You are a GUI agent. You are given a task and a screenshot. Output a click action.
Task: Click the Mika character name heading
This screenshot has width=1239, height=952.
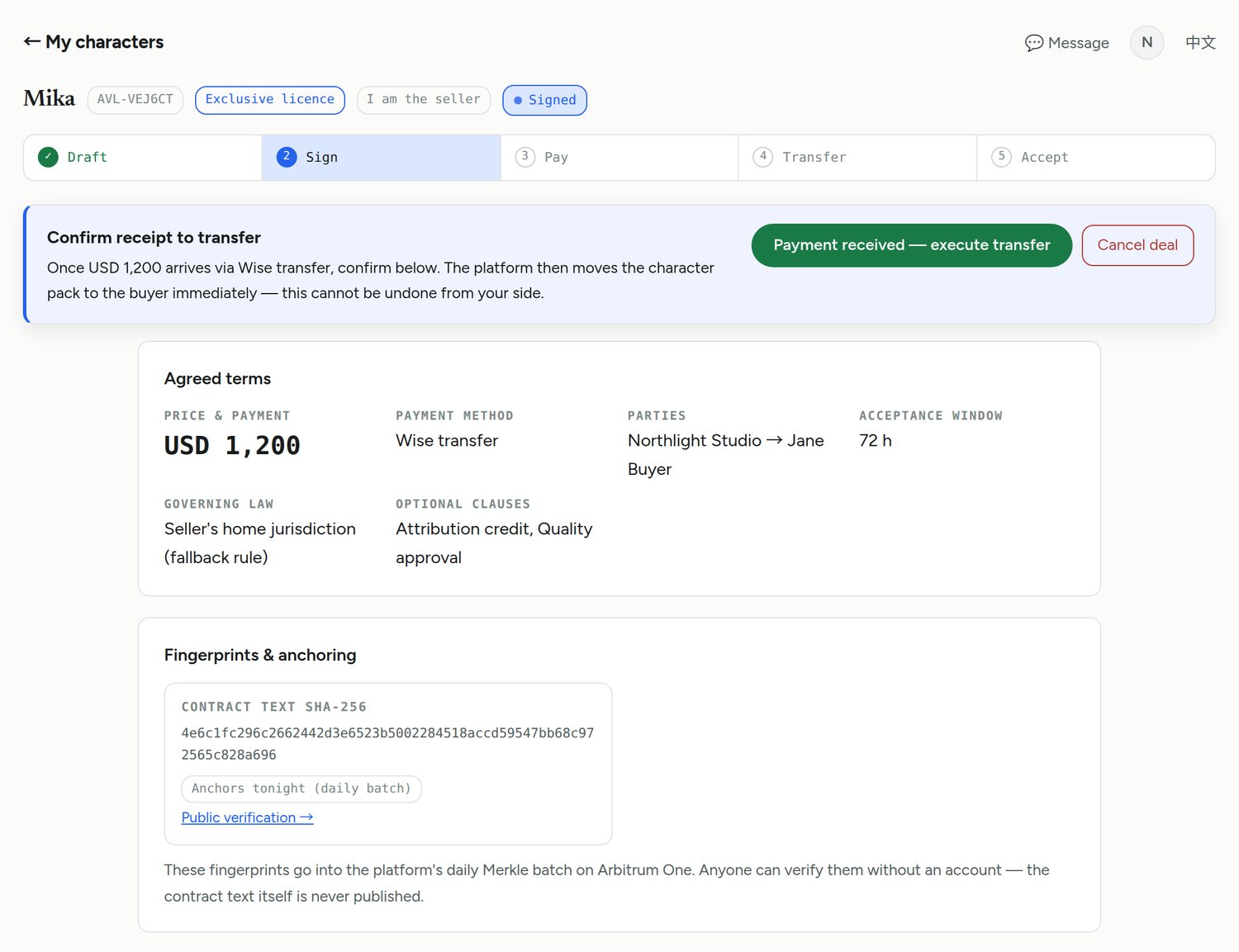point(50,98)
